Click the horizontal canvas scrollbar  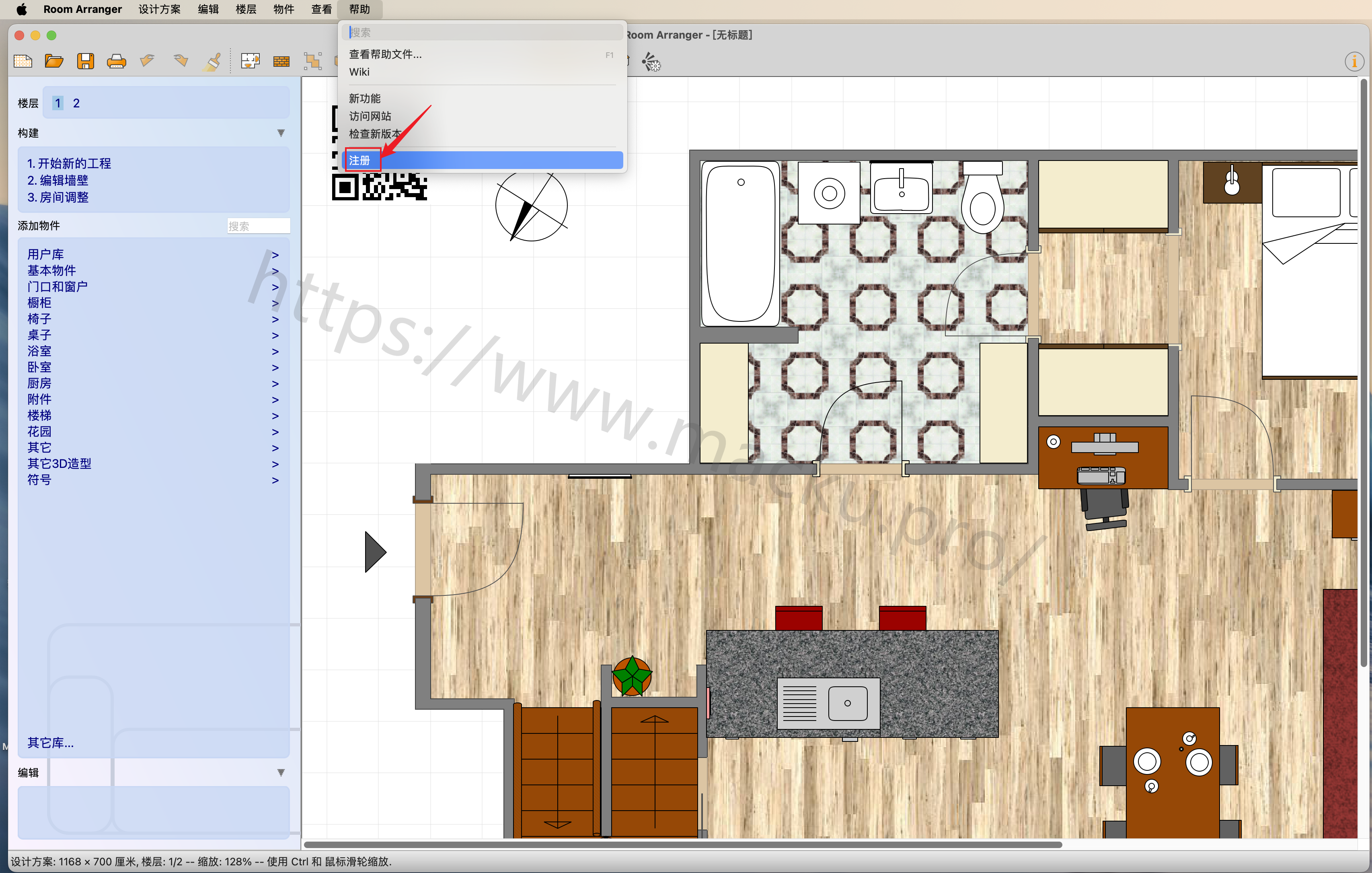pos(682,844)
